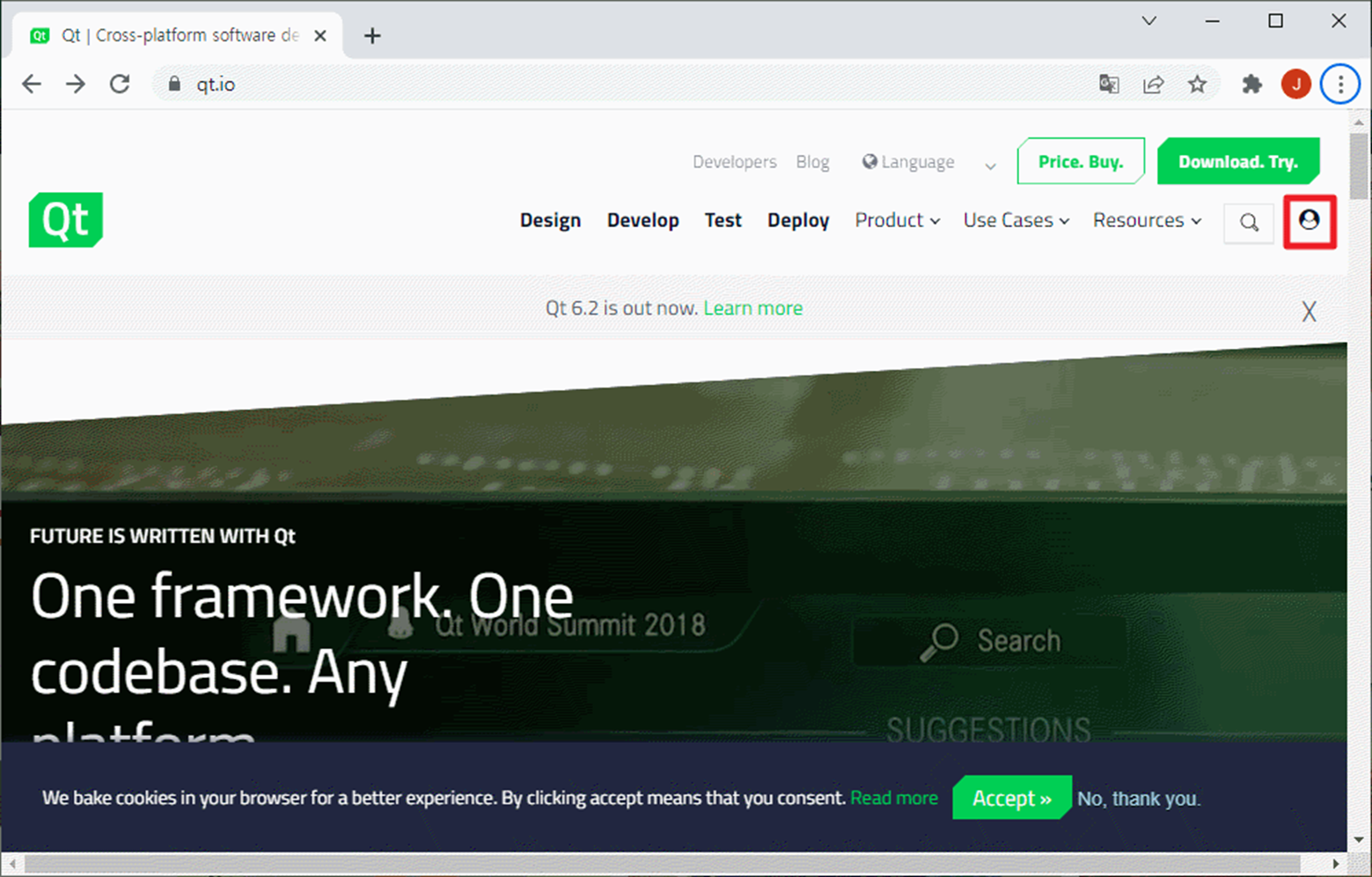Bookmark this page with the star
The width and height of the screenshot is (1372, 877).
1197,85
